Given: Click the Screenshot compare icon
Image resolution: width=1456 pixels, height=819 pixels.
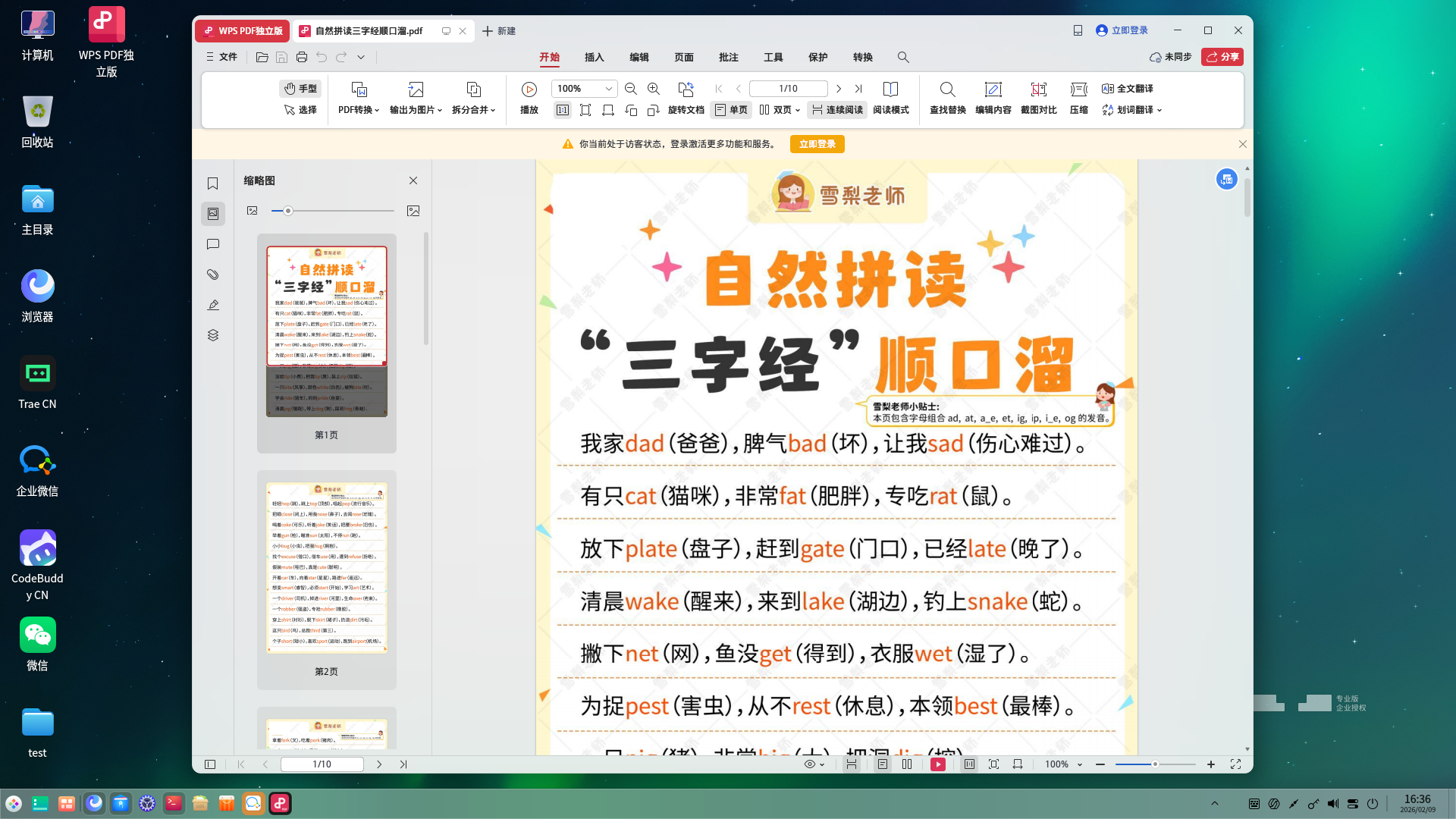Looking at the screenshot, I should [1038, 89].
